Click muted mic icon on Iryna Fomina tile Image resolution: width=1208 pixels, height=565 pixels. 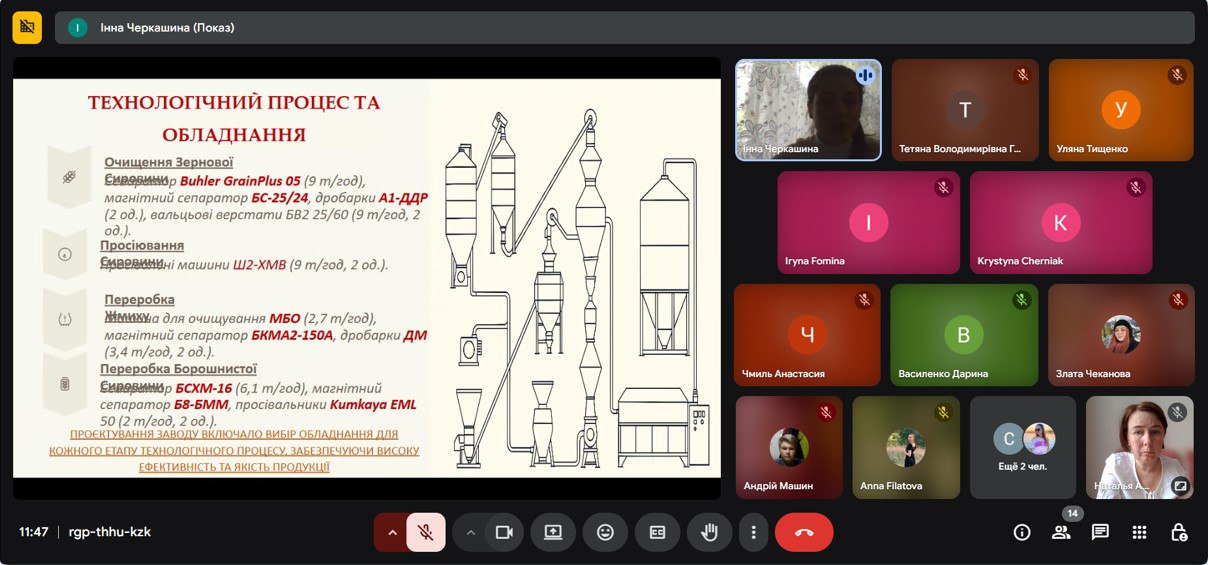tap(943, 187)
